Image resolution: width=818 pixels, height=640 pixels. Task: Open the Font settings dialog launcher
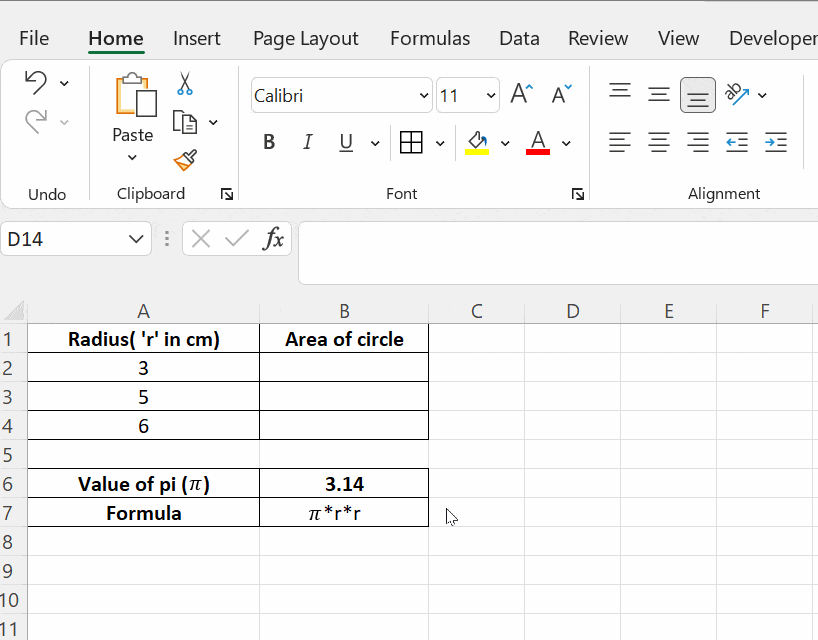(578, 195)
